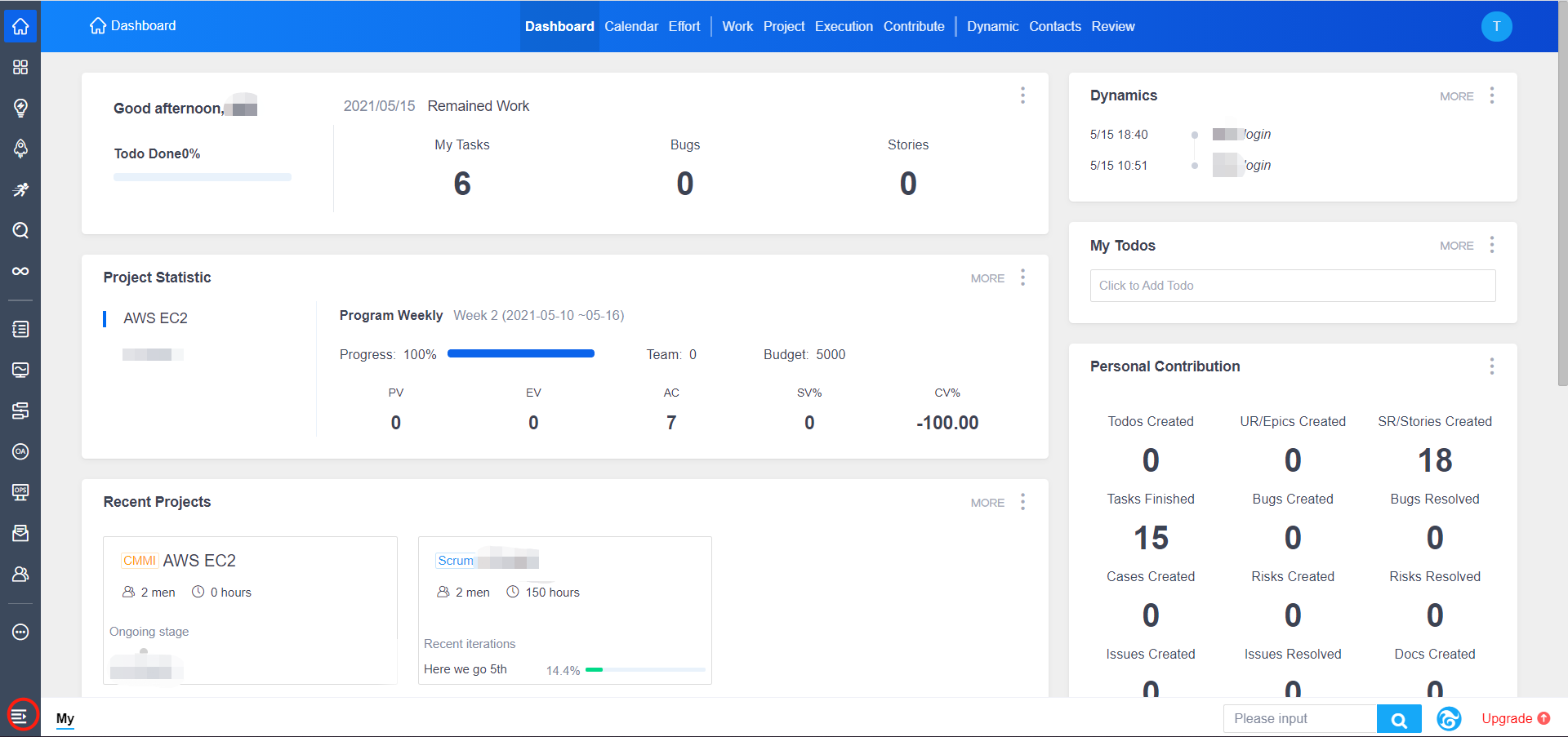This screenshot has width=1568, height=737.
Task: Open Dynamics panel three-dot menu
Action: tap(1491, 95)
